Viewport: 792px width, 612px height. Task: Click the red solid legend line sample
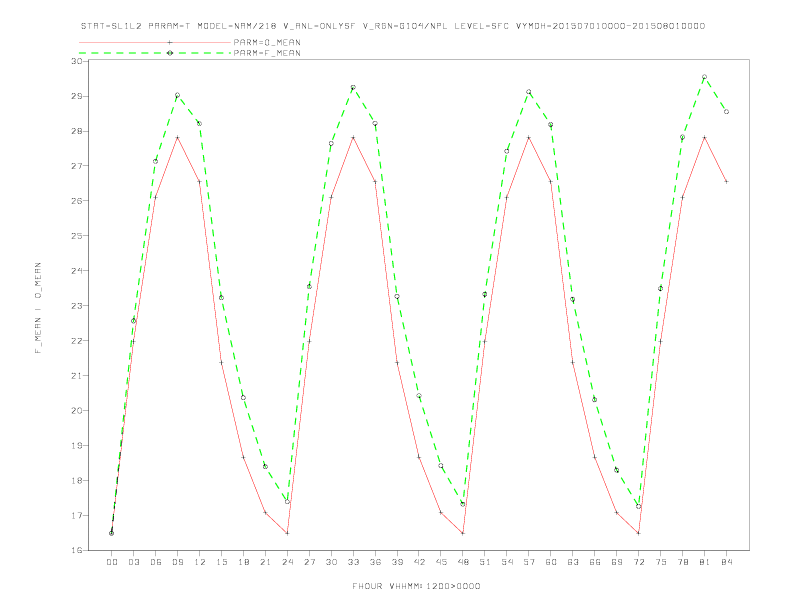tap(155, 42)
